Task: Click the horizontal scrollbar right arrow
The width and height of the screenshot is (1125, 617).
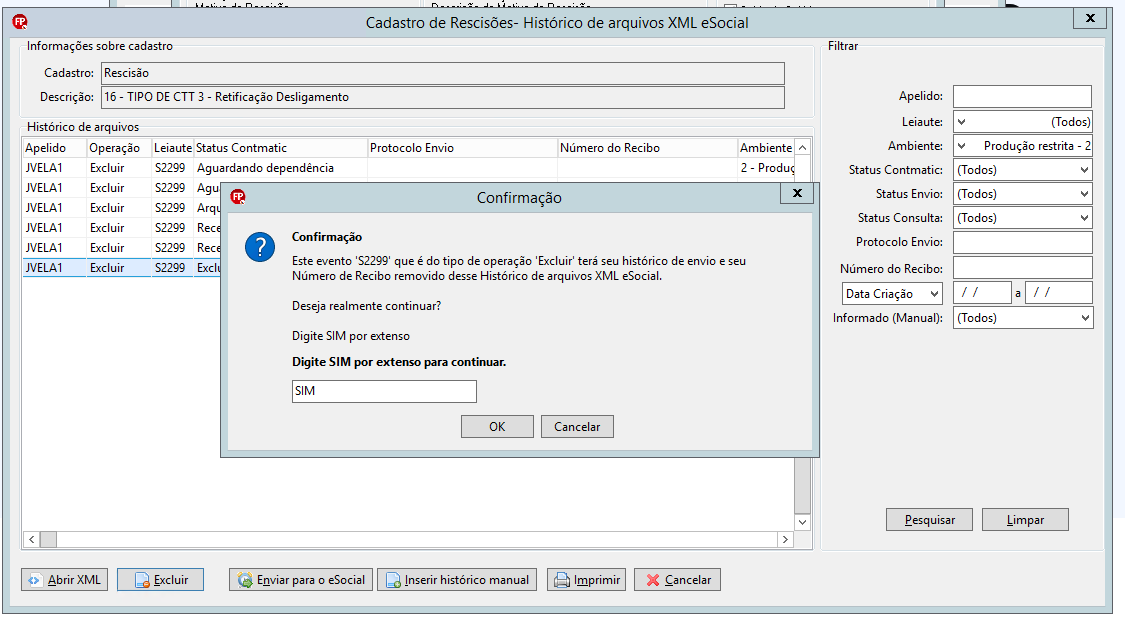Action: click(786, 539)
